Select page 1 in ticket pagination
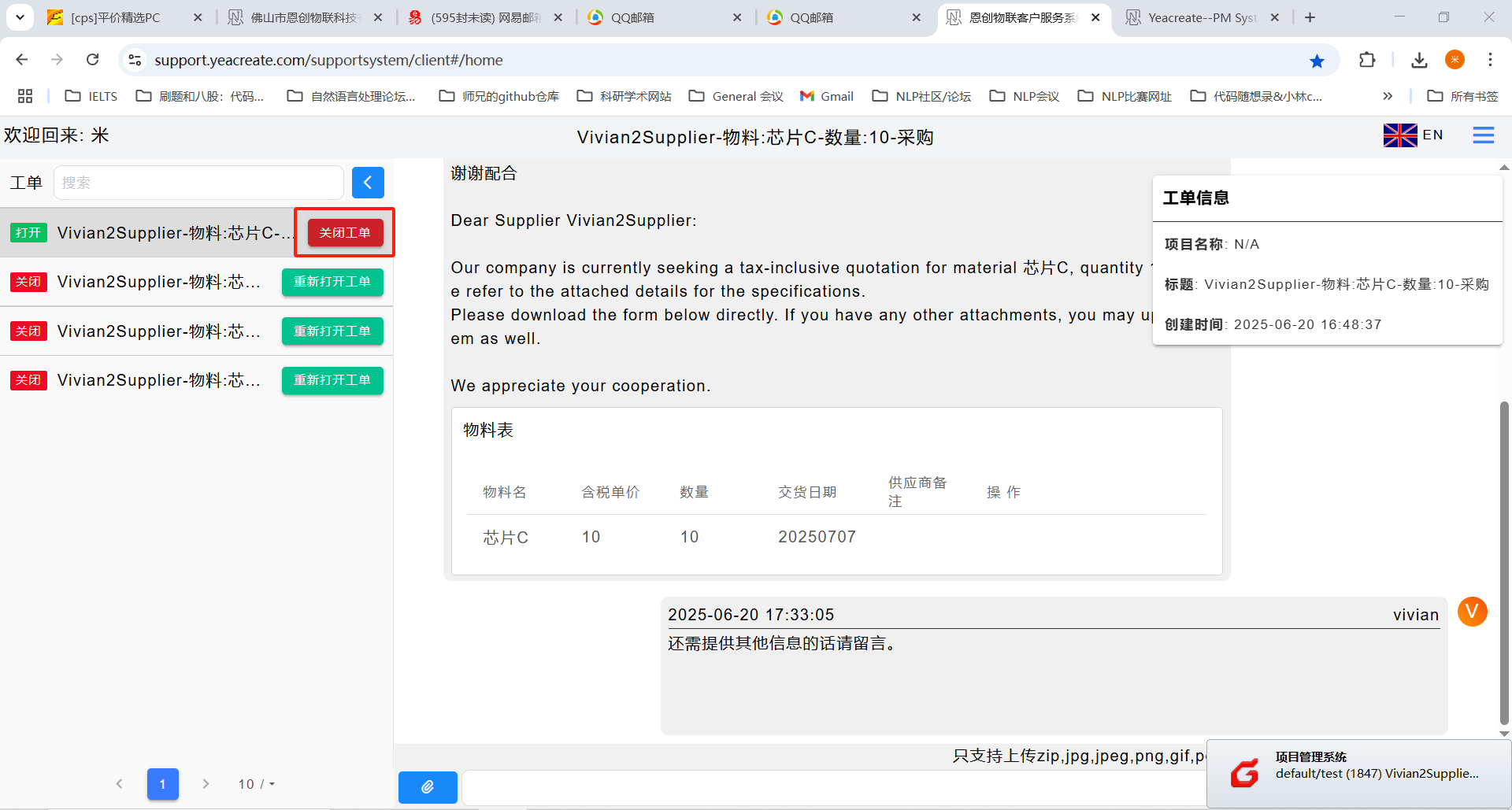The width and height of the screenshot is (1512, 810). tap(162, 784)
